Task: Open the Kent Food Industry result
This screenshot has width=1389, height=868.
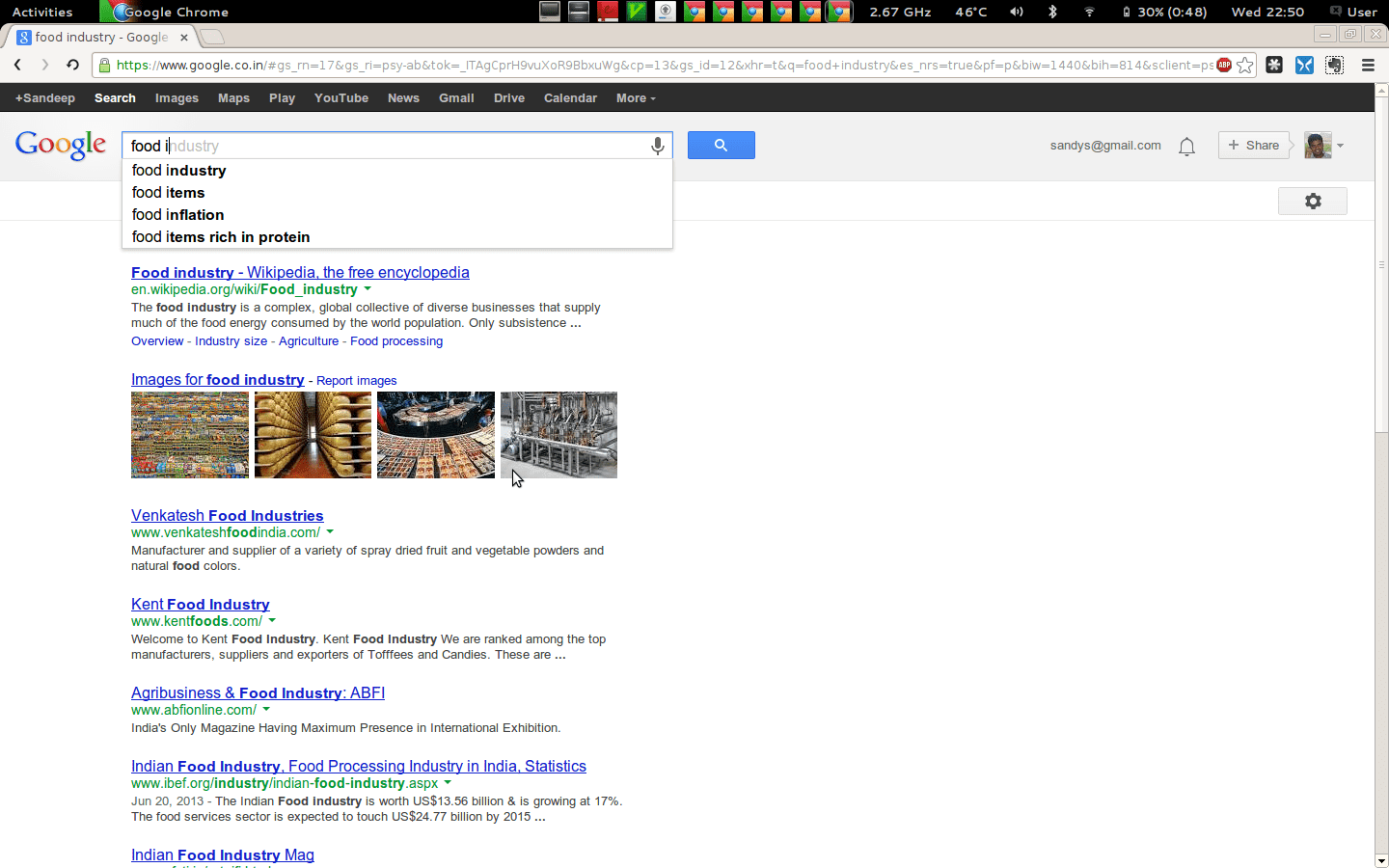Action: pos(201,605)
